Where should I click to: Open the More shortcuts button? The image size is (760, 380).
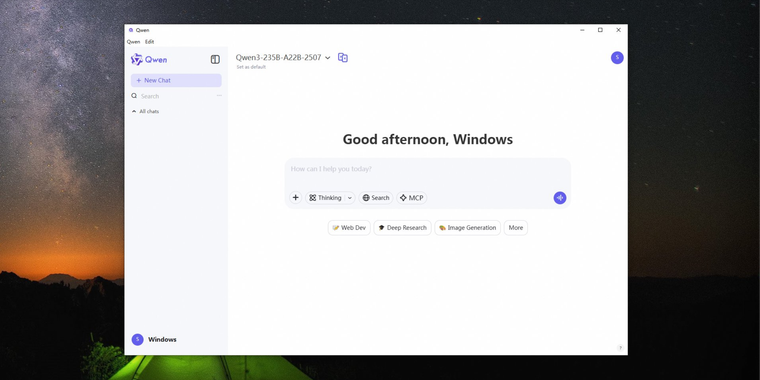click(x=516, y=228)
